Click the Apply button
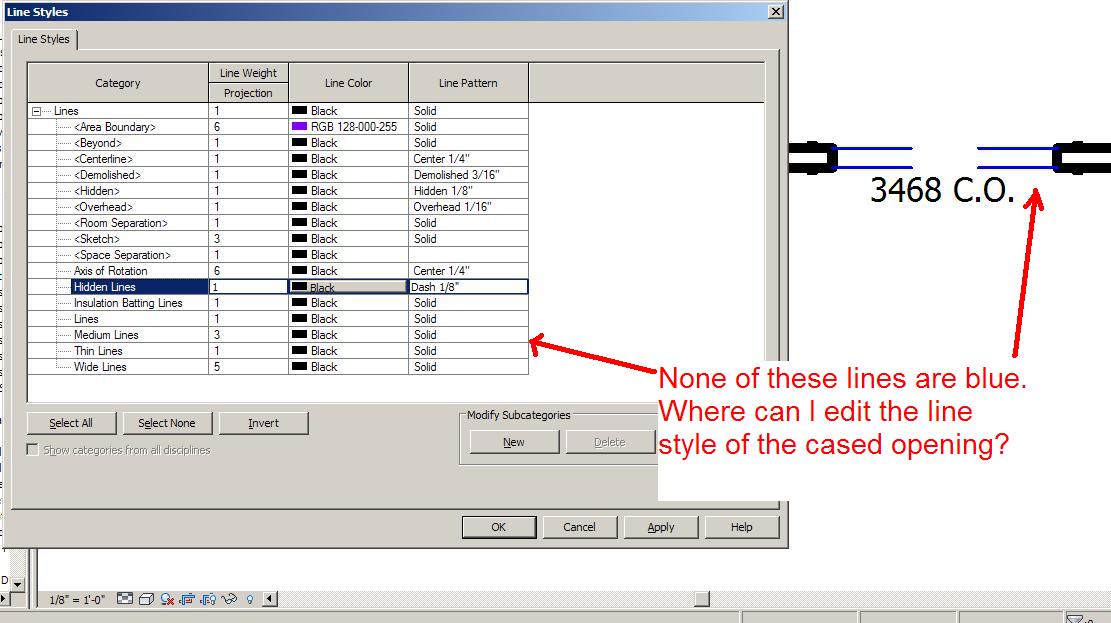Viewport: 1111px width, 623px height. click(x=661, y=527)
